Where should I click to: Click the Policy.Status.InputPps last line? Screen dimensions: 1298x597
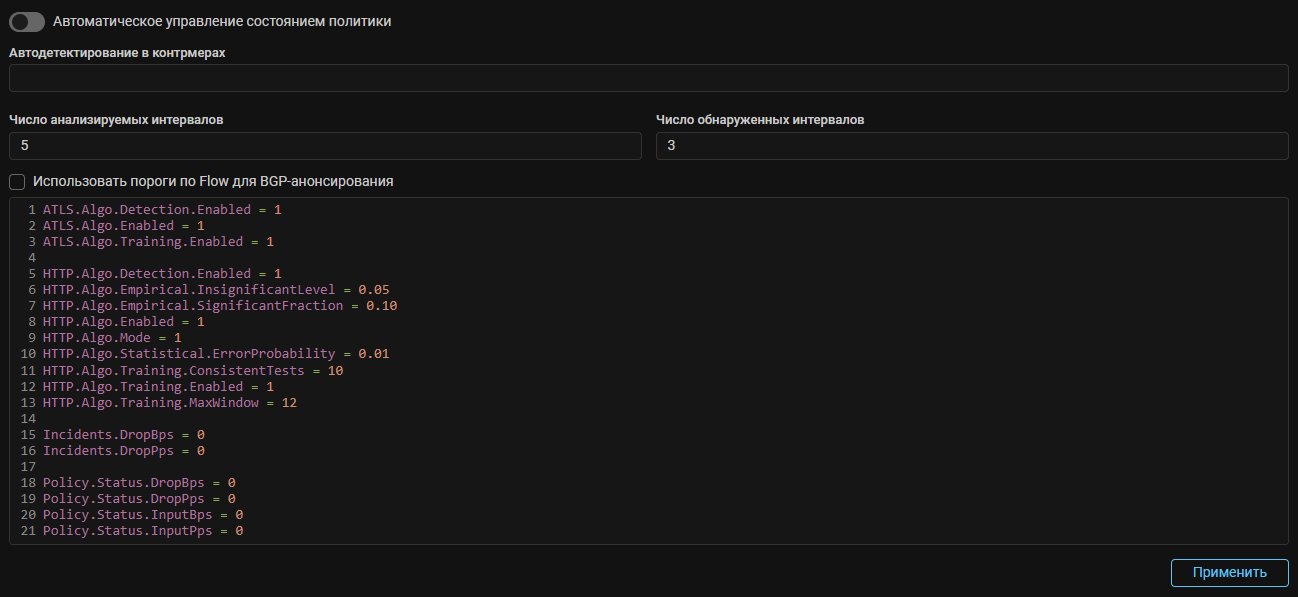pos(142,531)
